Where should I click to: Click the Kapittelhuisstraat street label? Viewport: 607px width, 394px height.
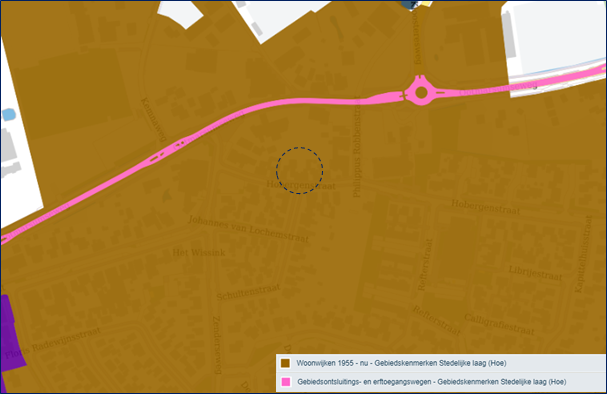coord(584,254)
